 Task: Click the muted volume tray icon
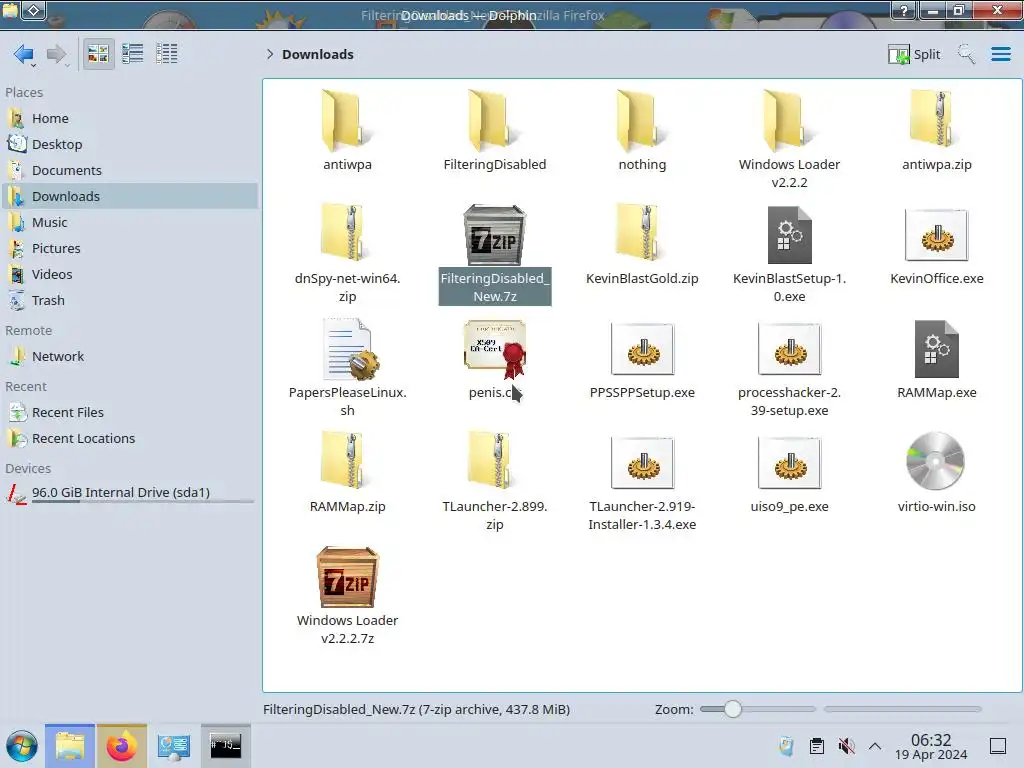[846, 746]
